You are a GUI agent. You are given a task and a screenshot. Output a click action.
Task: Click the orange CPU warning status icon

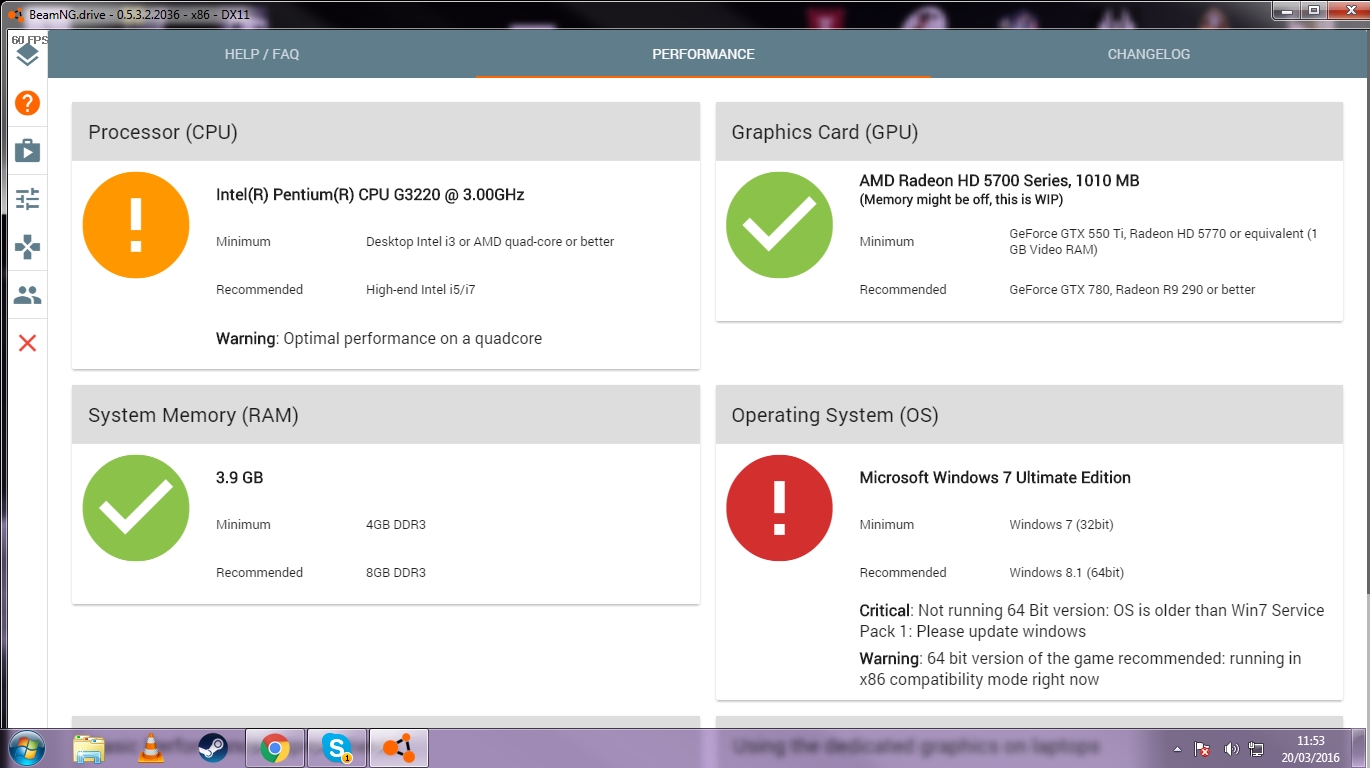click(136, 225)
